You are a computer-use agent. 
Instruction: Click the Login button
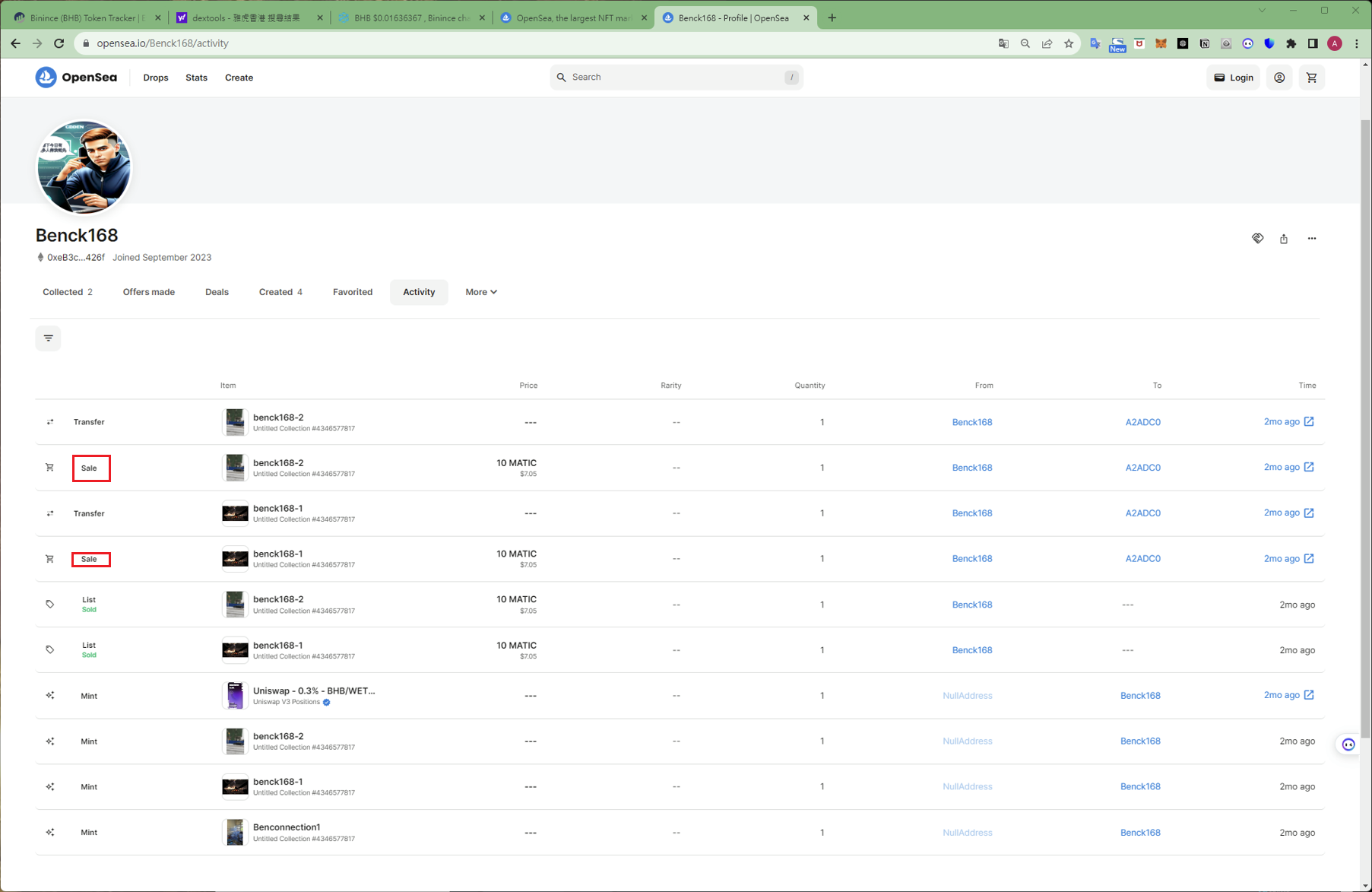point(1233,78)
